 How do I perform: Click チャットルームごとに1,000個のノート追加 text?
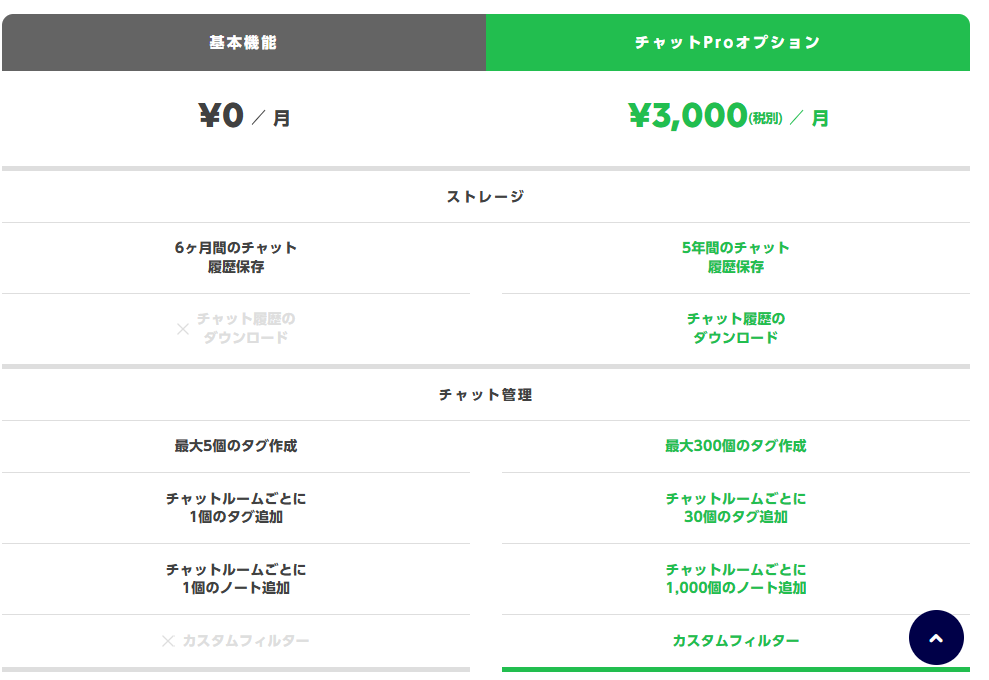(736, 578)
